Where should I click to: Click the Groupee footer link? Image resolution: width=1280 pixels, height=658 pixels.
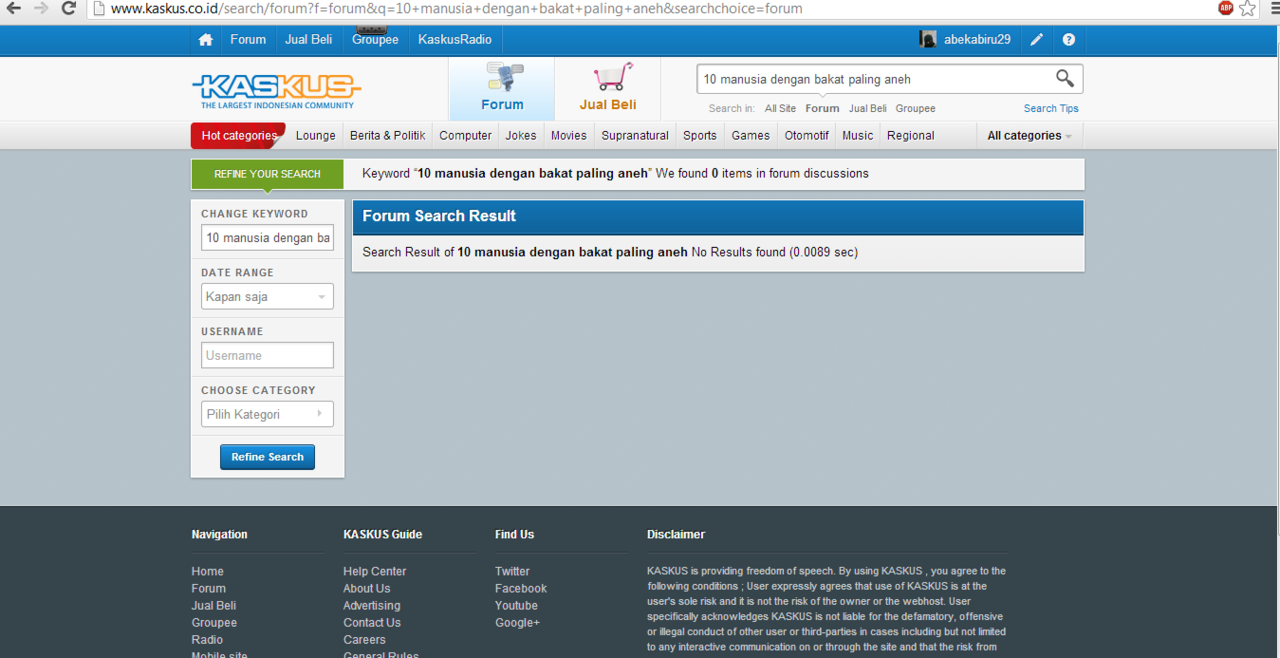click(215, 623)
